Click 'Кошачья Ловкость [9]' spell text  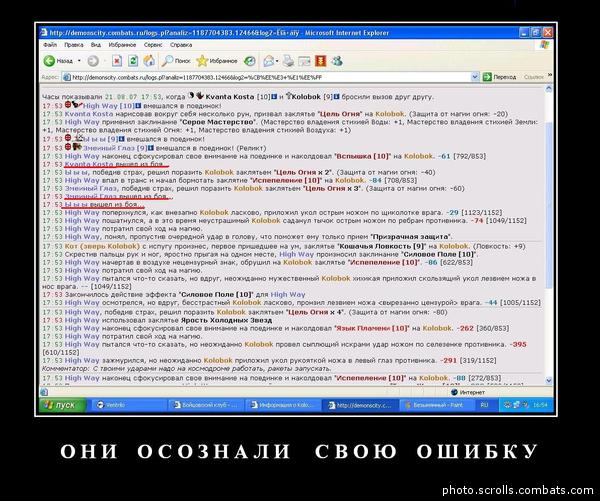click(382, 246)
